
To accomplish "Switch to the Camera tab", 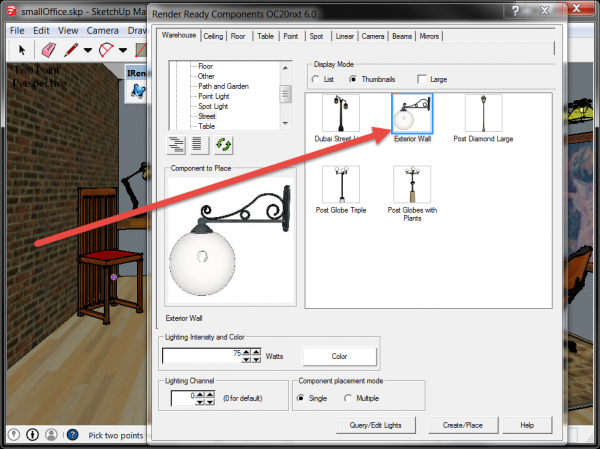I will coord(373,36).
